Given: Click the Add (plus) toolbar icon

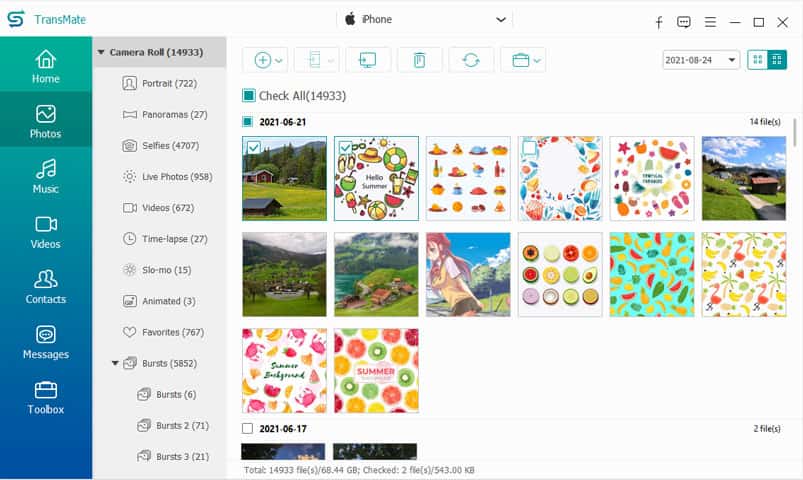Looking at the screenshot, I should [x=263, y=60].
